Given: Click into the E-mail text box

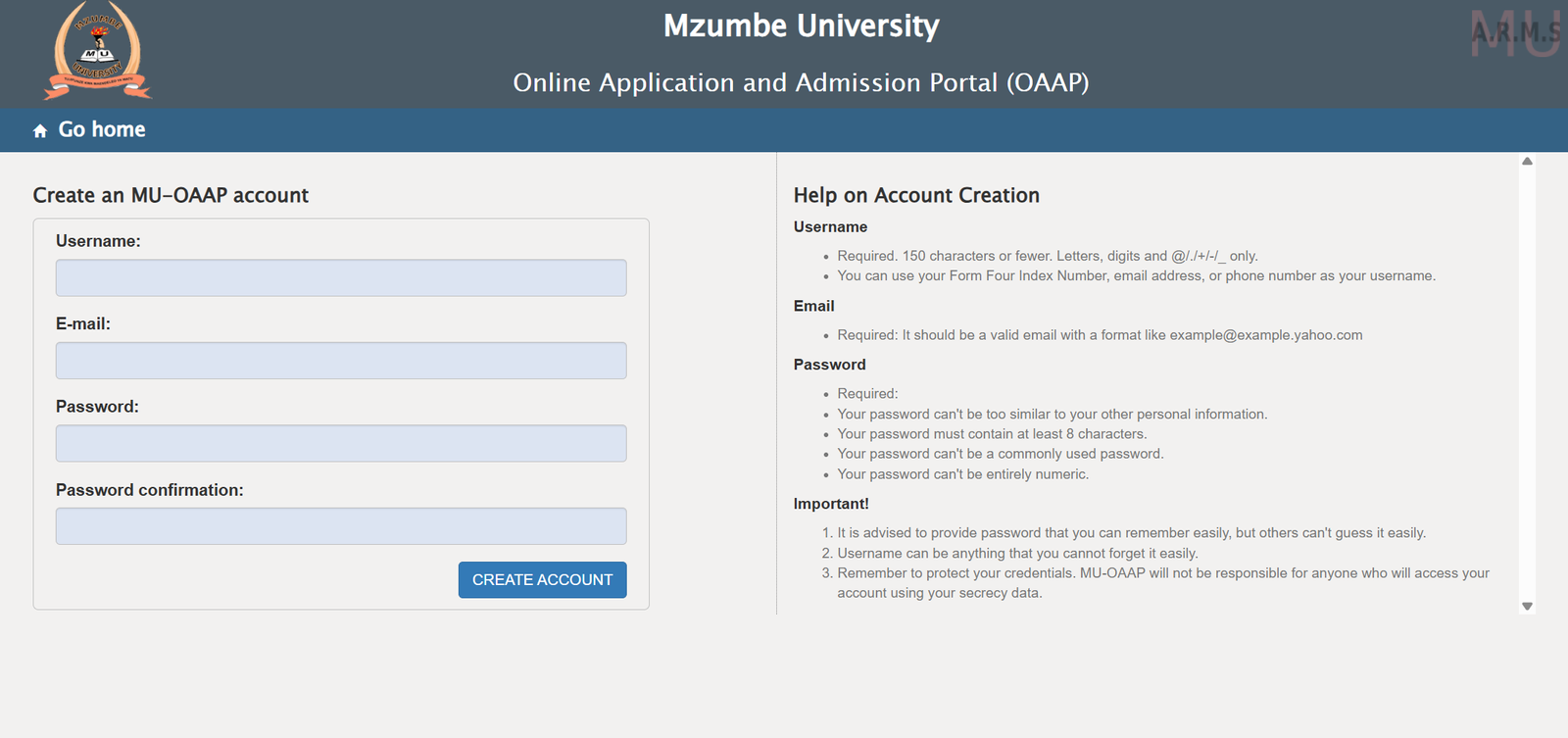Looking at the screenshot, I should (341, 361).
